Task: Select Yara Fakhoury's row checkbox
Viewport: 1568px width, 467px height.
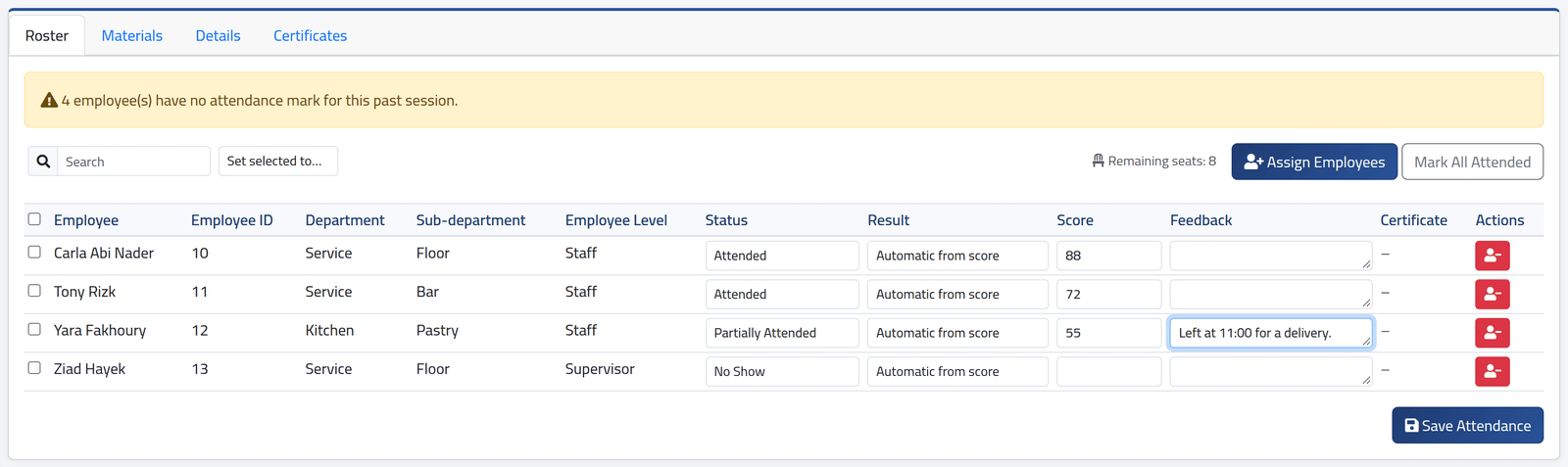Action: point(34,330)
